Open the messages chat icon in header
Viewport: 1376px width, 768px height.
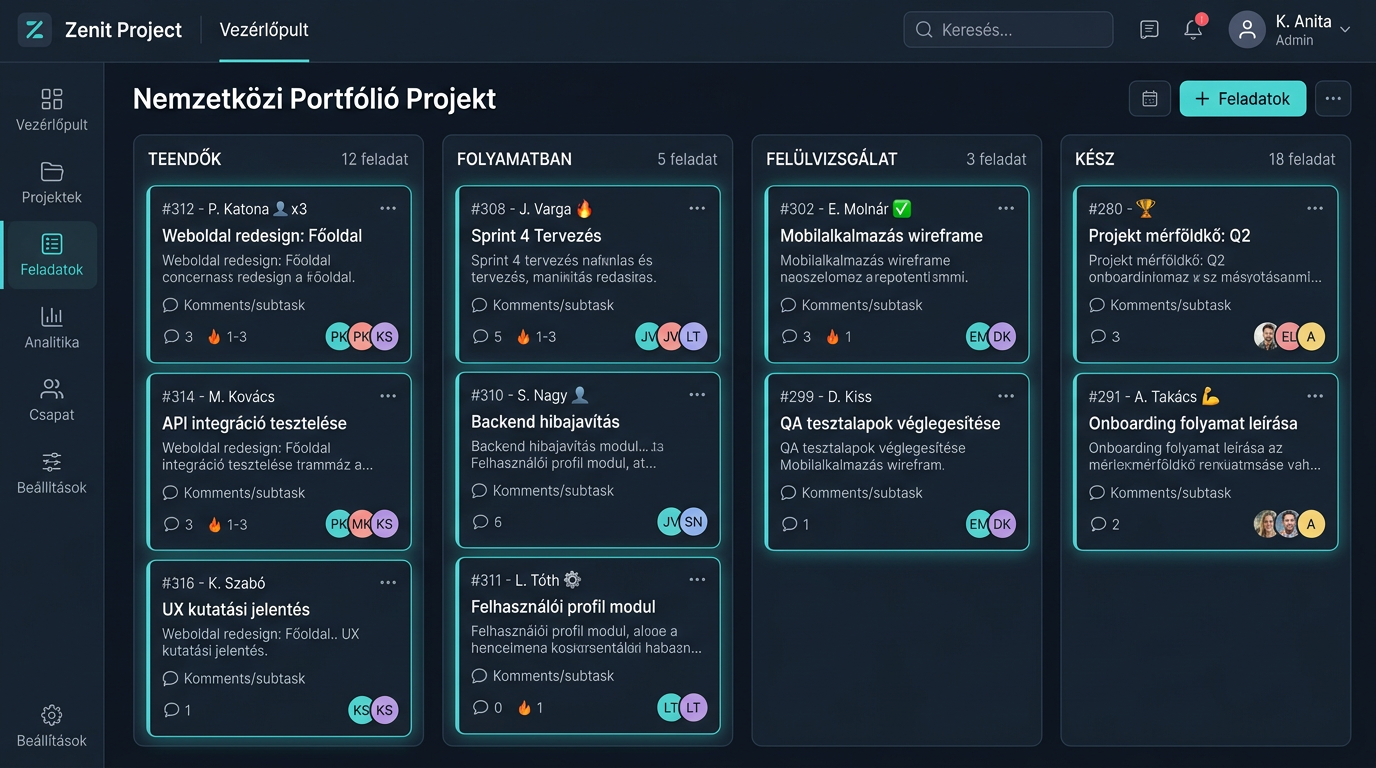pos(1149,30)
